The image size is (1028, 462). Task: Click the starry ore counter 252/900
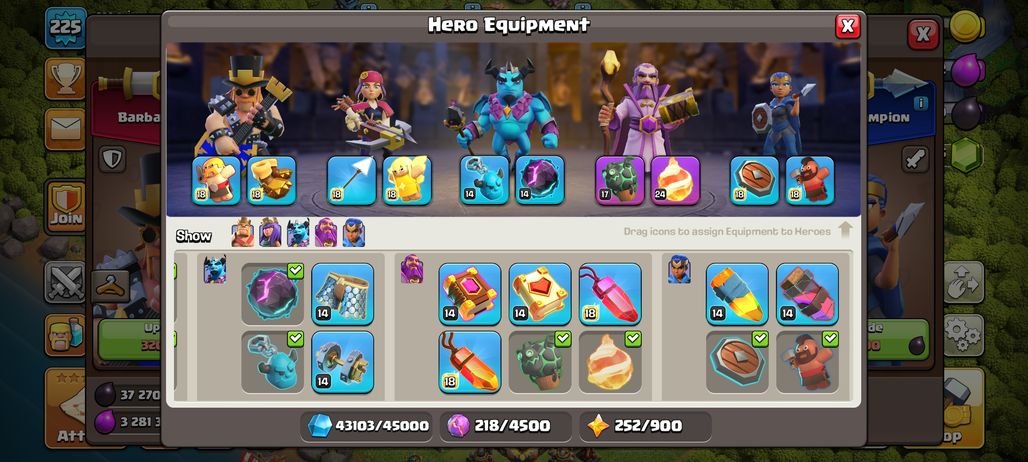coord(645,426)
